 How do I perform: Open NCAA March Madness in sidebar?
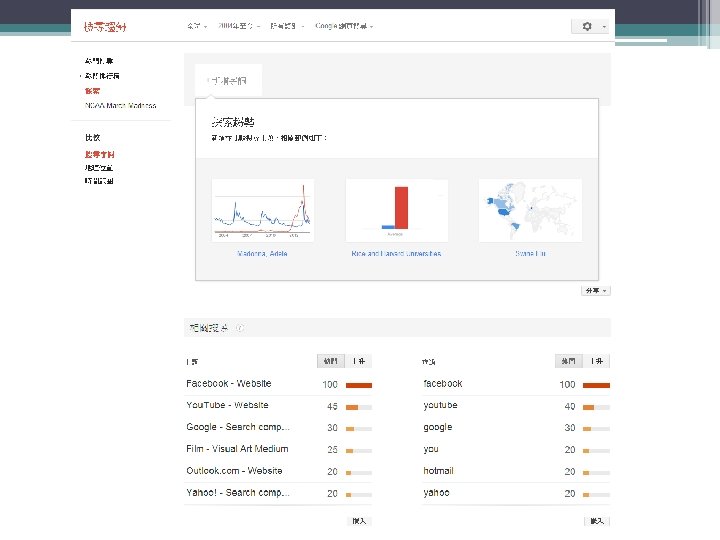[120, 106]
